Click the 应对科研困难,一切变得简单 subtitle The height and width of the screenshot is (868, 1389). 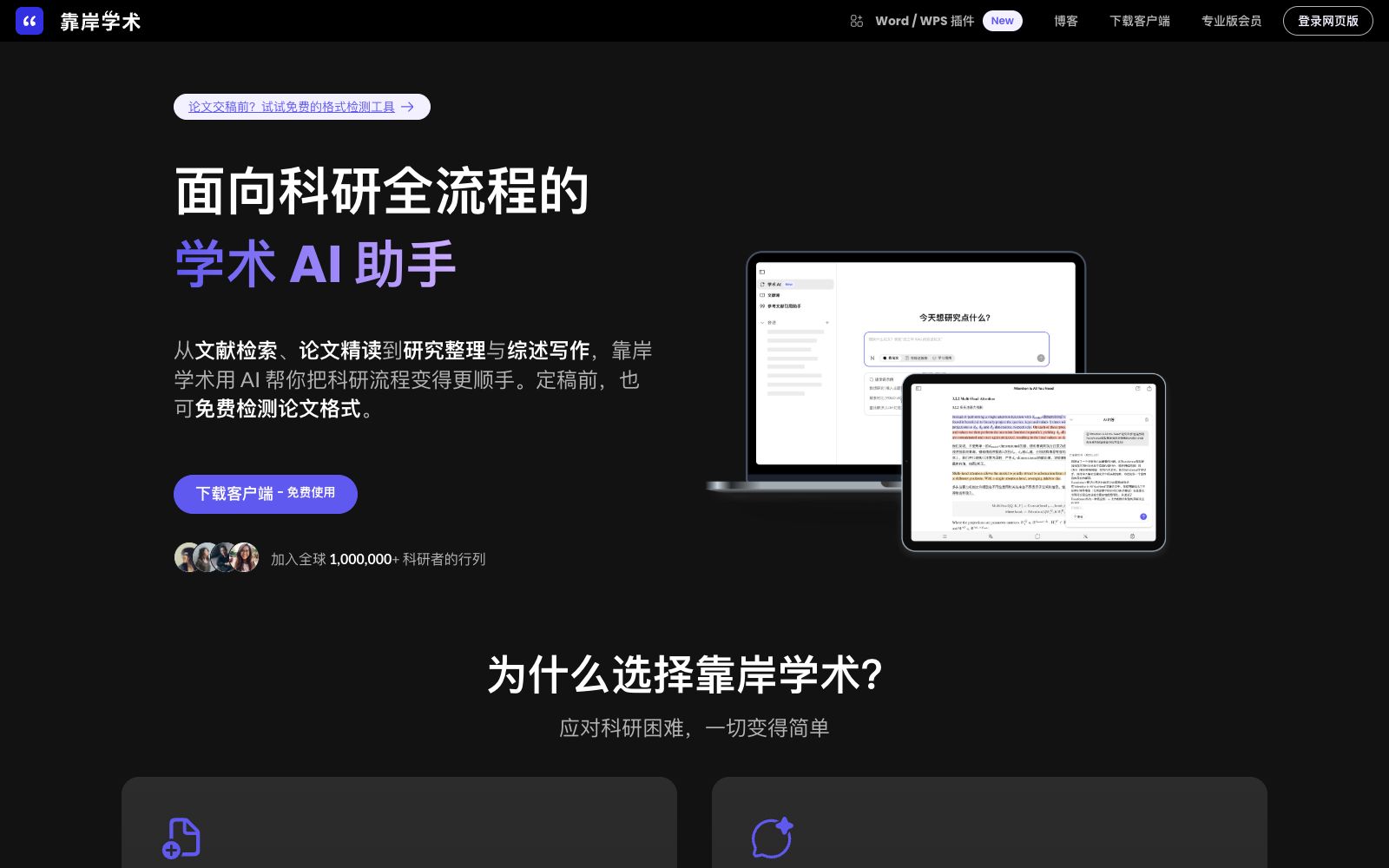click(x=694, y=728)
